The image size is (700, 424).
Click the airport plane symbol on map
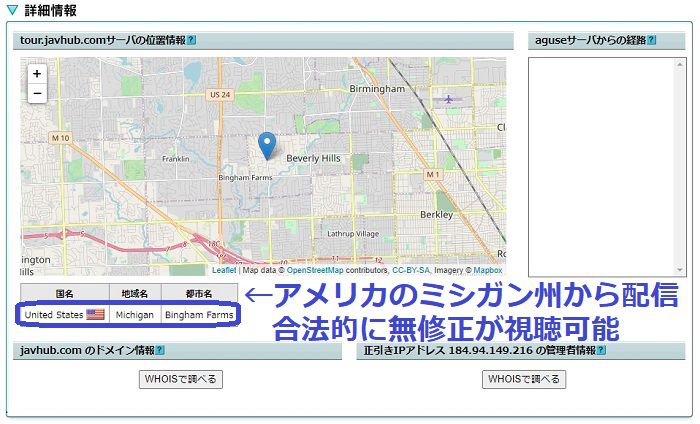[448, 99]
